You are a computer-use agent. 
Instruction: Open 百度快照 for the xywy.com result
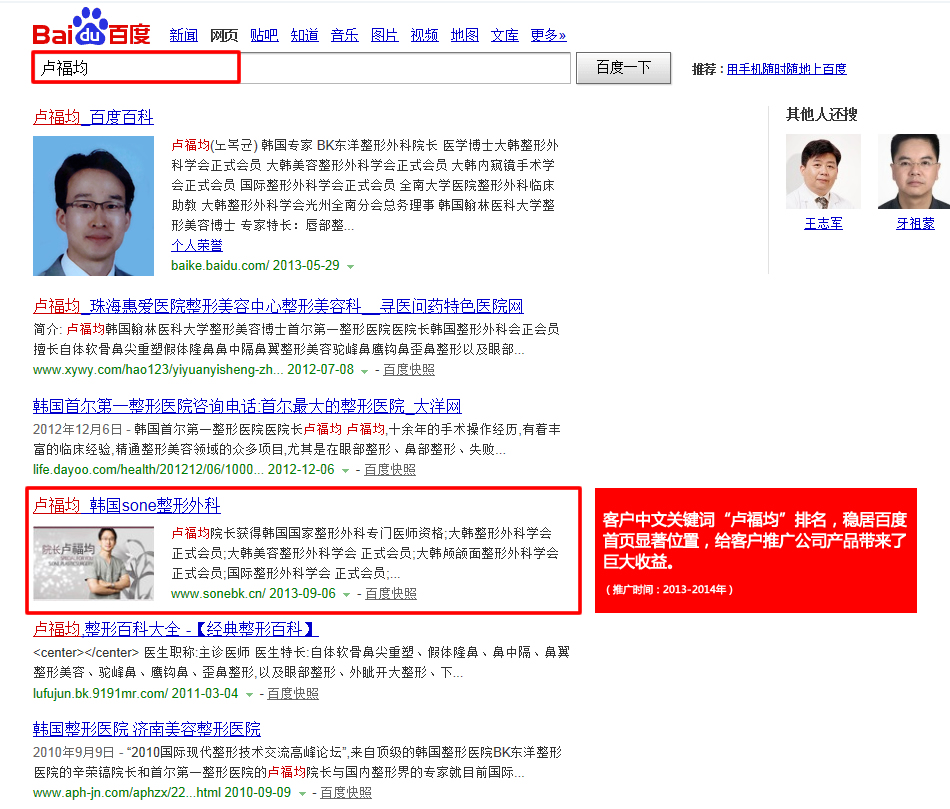[x=409, y=370]
